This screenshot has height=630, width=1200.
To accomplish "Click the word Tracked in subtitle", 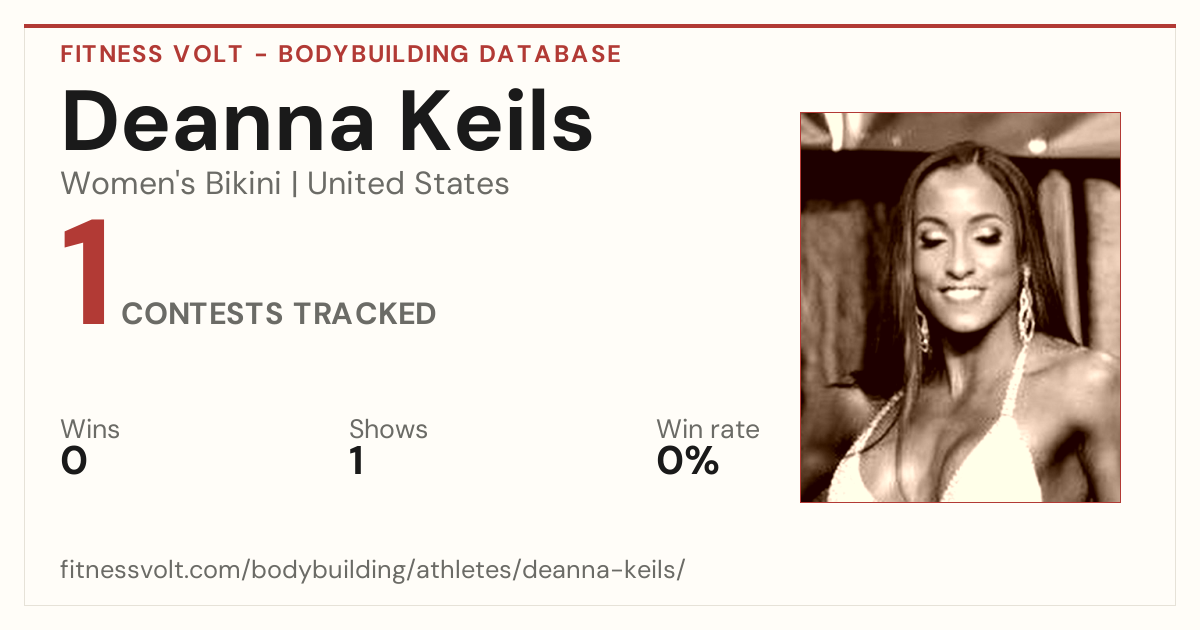I will [364, 314].
